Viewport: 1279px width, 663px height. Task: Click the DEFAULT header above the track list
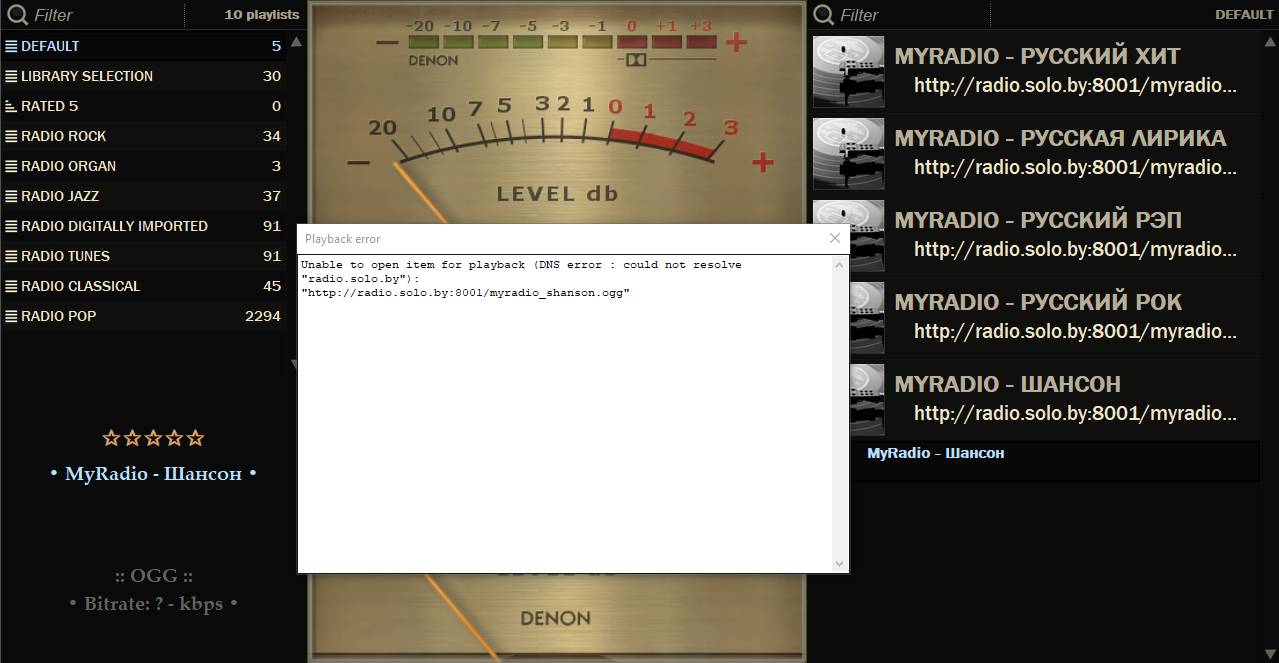tap(1244, 15)
